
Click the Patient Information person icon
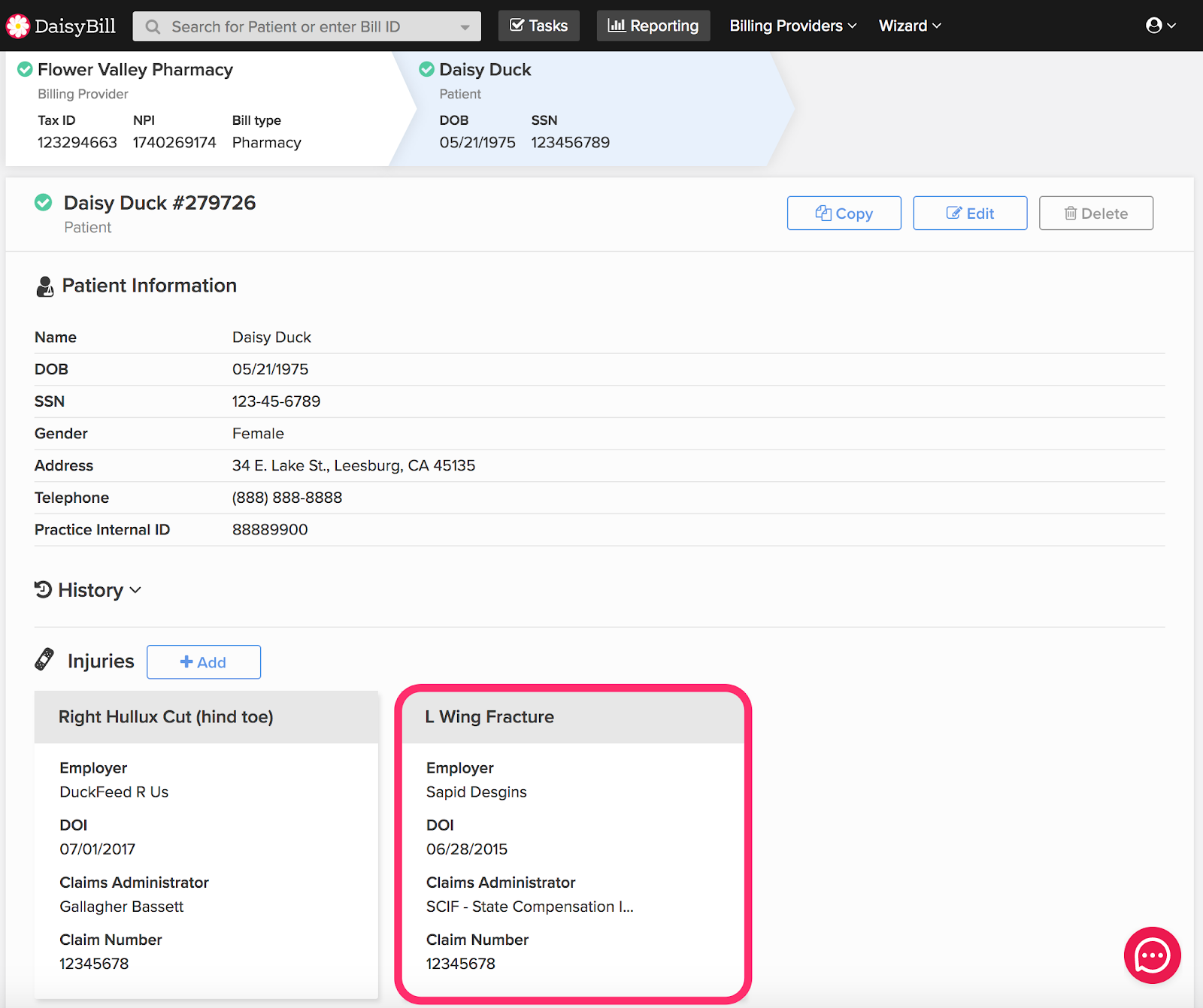(44, 286)
